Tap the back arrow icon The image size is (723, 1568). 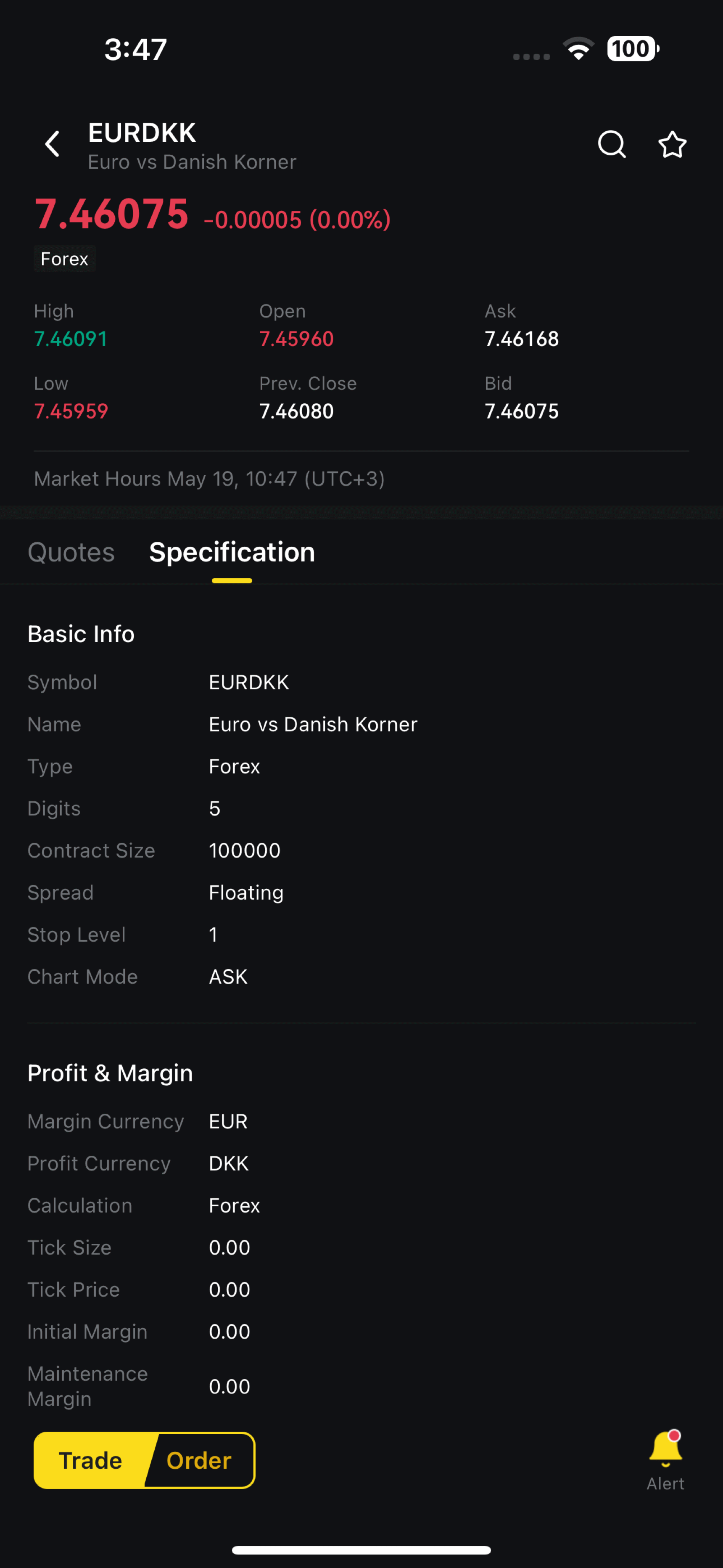(x=53, y=144)
